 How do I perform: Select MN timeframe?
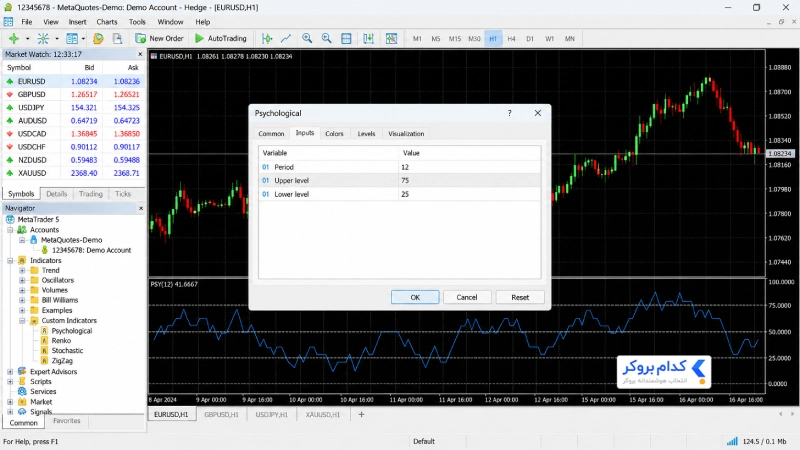(569, 39)
